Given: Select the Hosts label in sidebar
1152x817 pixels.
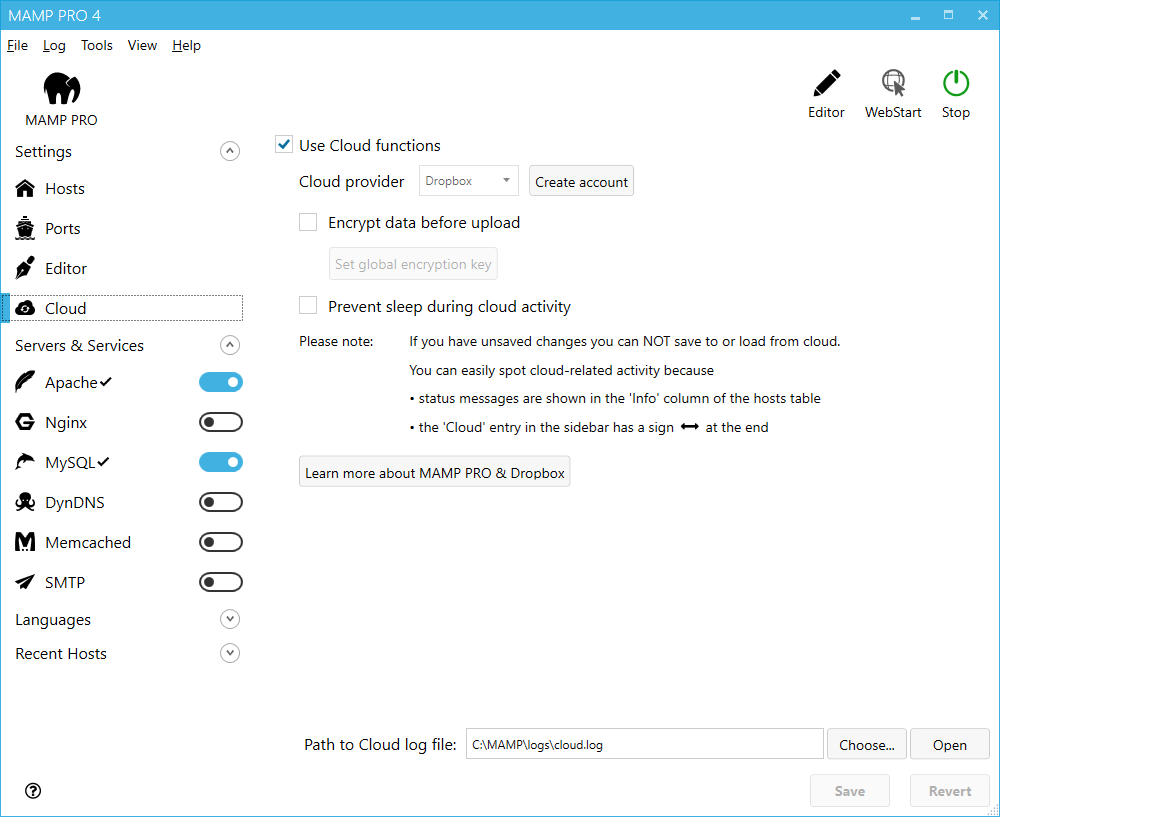Looking at the screenshot, I should pyautogui.click(x=65, y=189).
